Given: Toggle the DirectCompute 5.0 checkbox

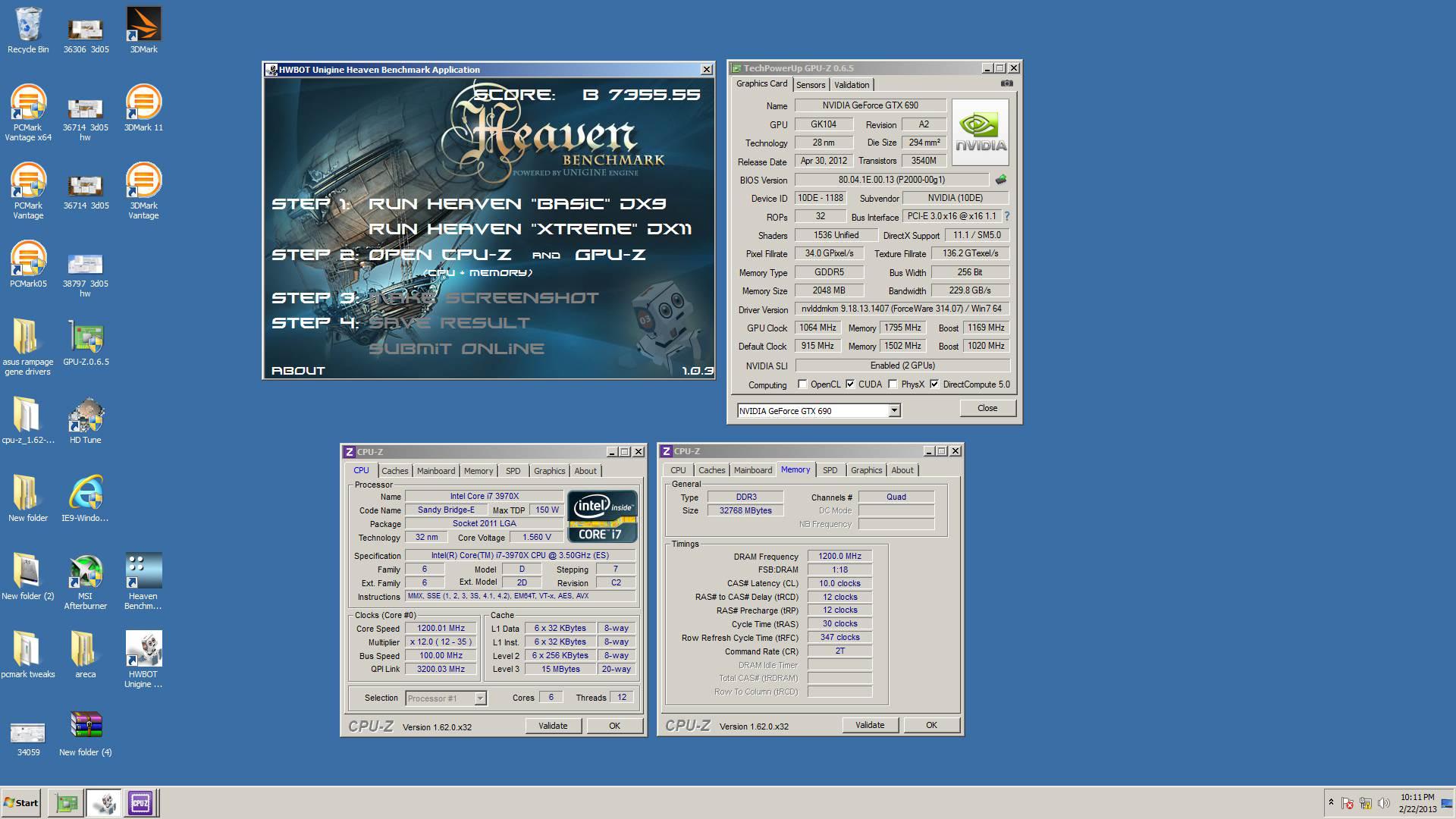Looking at the screenshot, I should [934, 384].
